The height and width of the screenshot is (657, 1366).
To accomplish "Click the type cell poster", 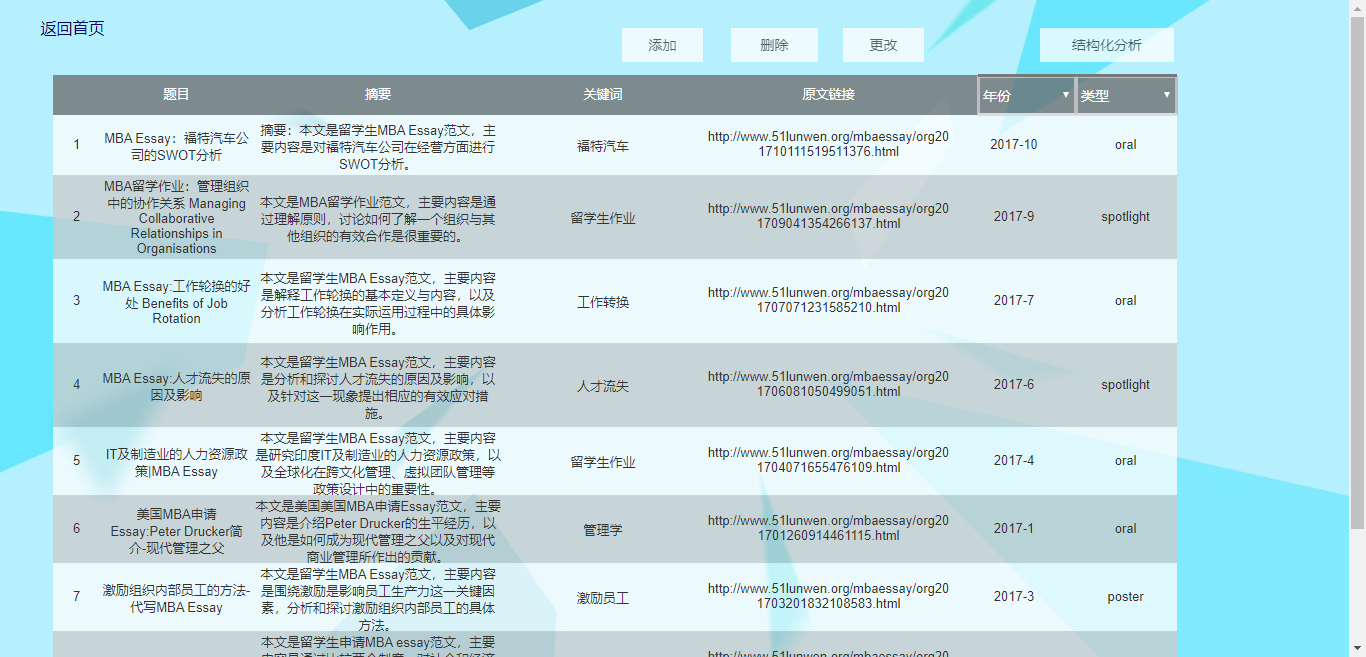I will [x=1126, y=596].
